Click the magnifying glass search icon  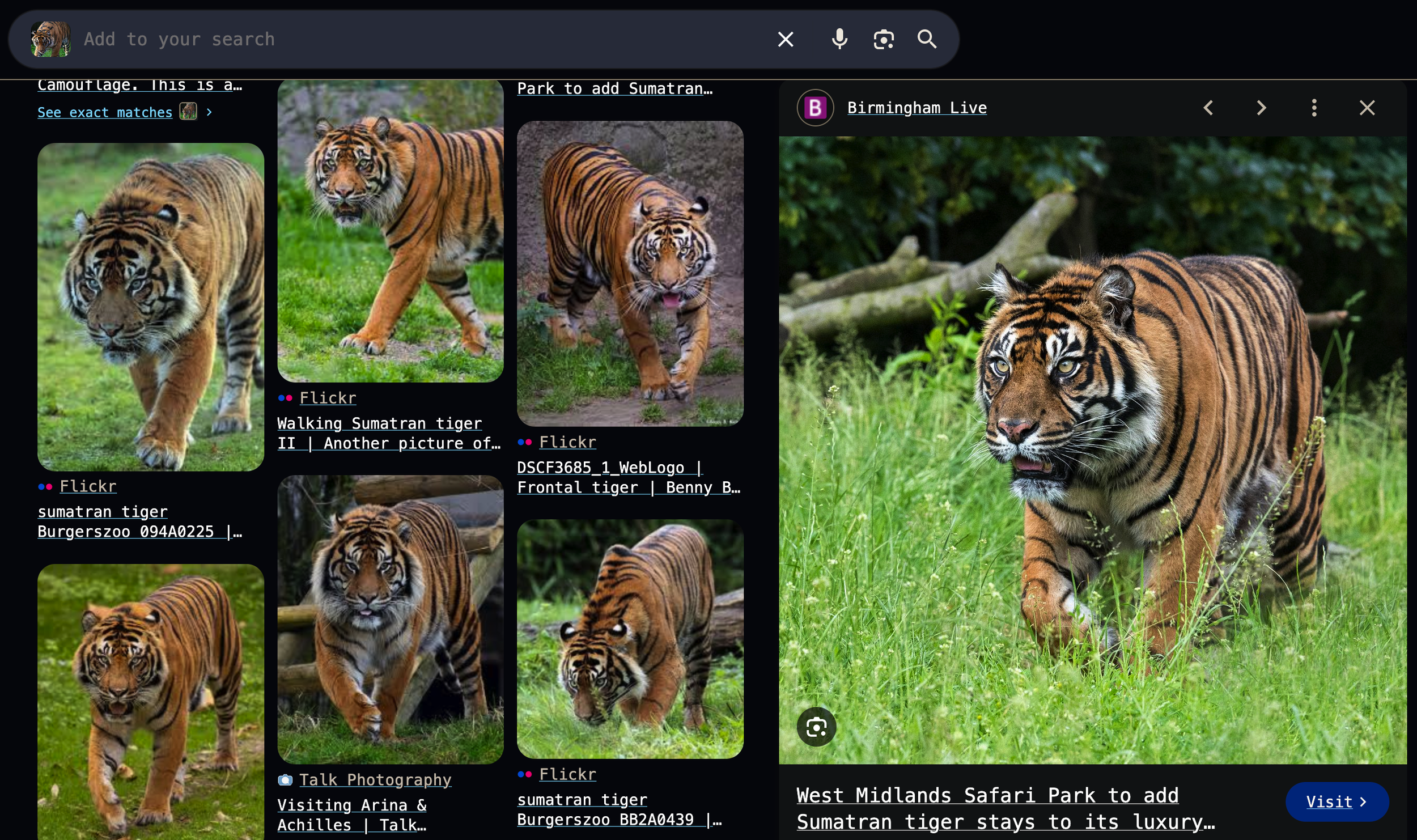click(x=927, y=39)
